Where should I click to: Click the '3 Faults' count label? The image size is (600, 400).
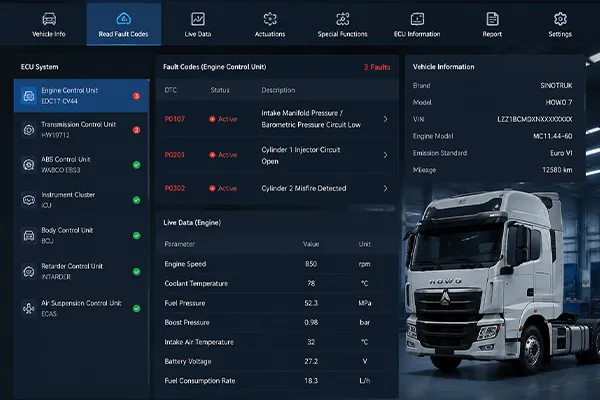pos(377,67)
